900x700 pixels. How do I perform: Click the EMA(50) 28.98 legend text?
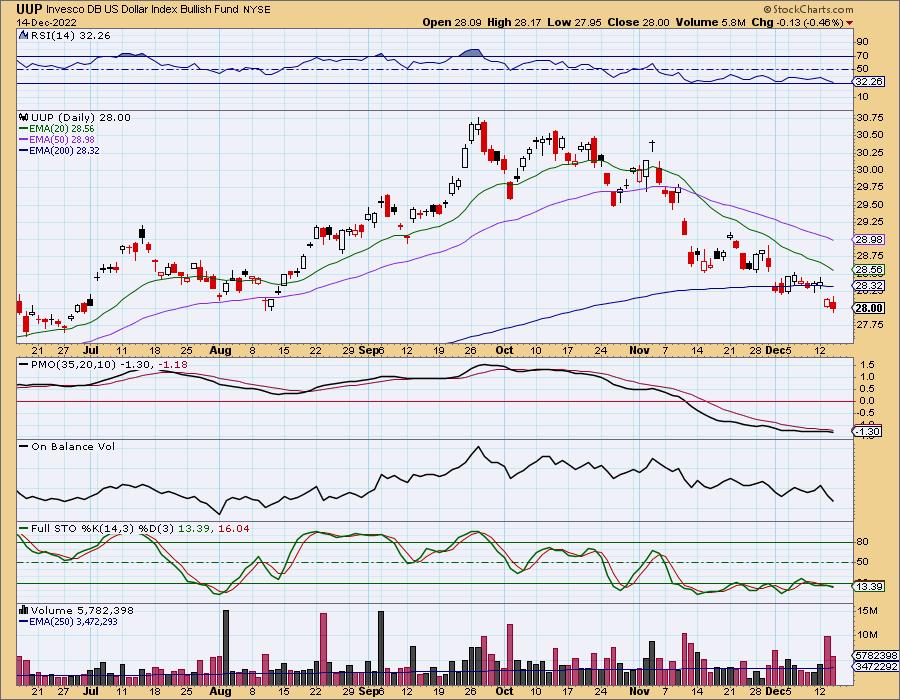(62, 139)
